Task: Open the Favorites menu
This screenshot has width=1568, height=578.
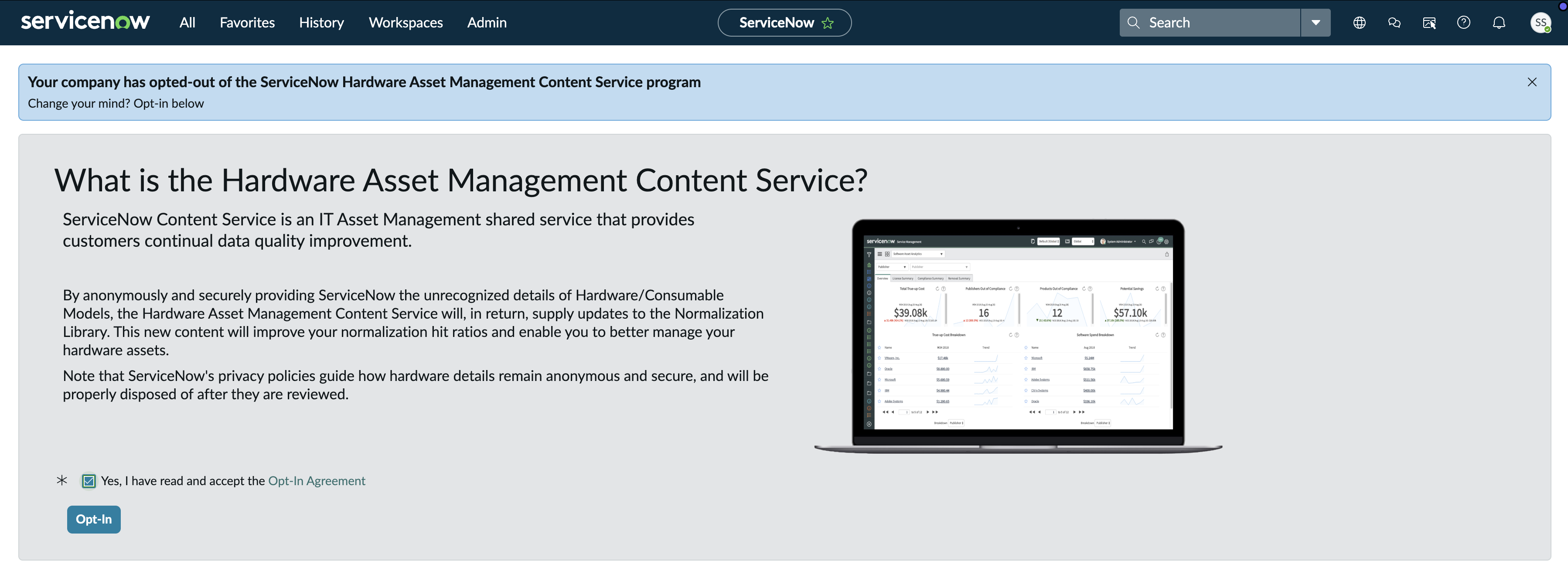Action: (247, 23)
